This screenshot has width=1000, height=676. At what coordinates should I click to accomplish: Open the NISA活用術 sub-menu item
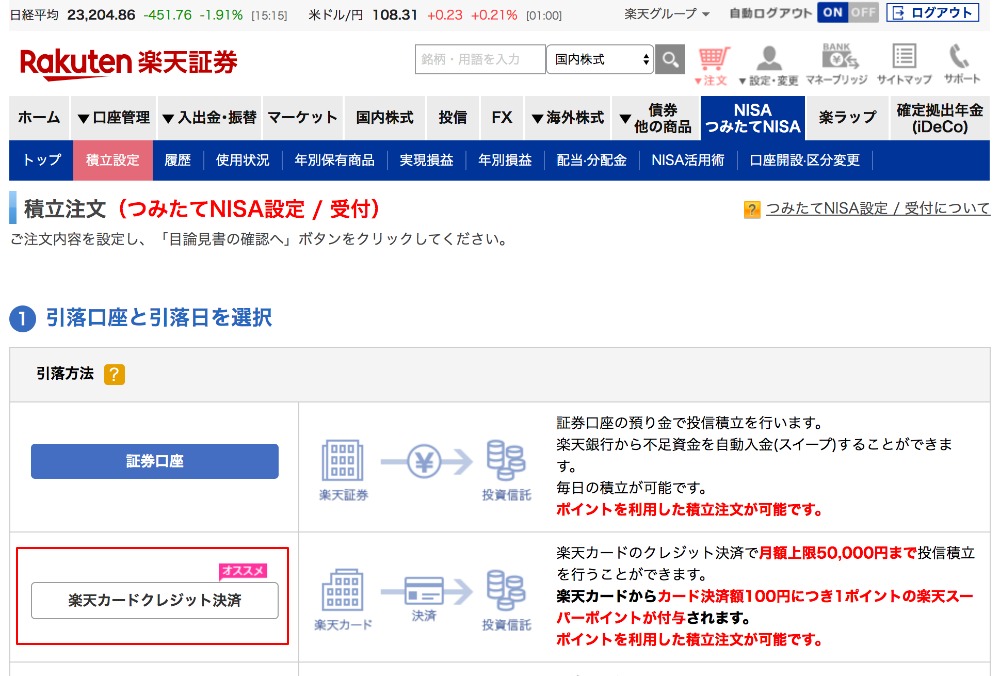(x=688, y=160)
